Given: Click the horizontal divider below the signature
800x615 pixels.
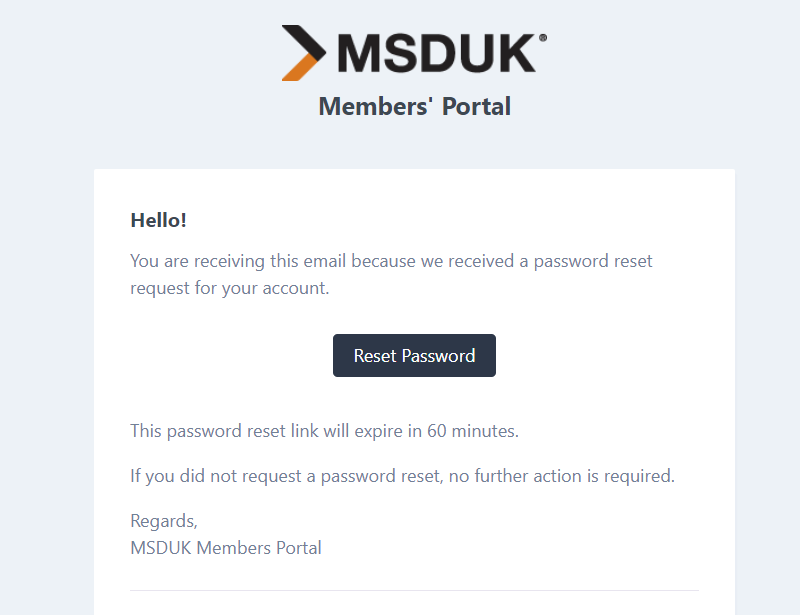Looking at the screenshot, I should point(414,591).
